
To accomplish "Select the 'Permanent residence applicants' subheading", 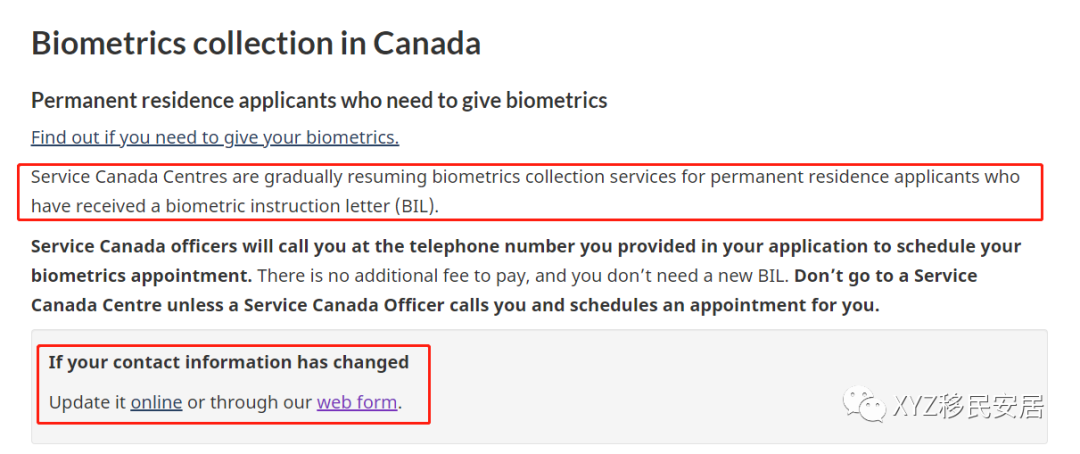I will click(x=319, y=101).
